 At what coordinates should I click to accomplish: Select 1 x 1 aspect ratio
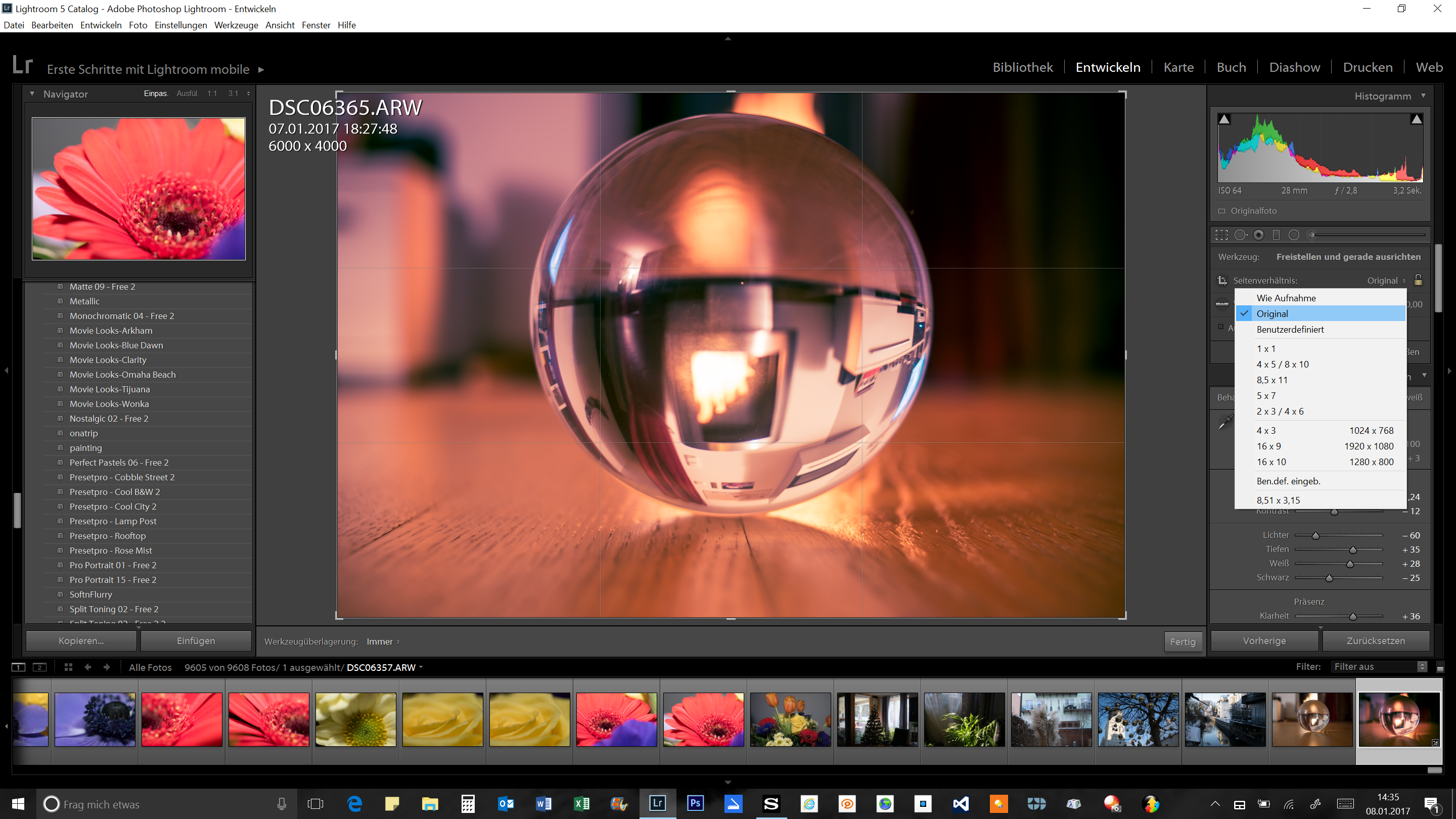(1321, 349)
